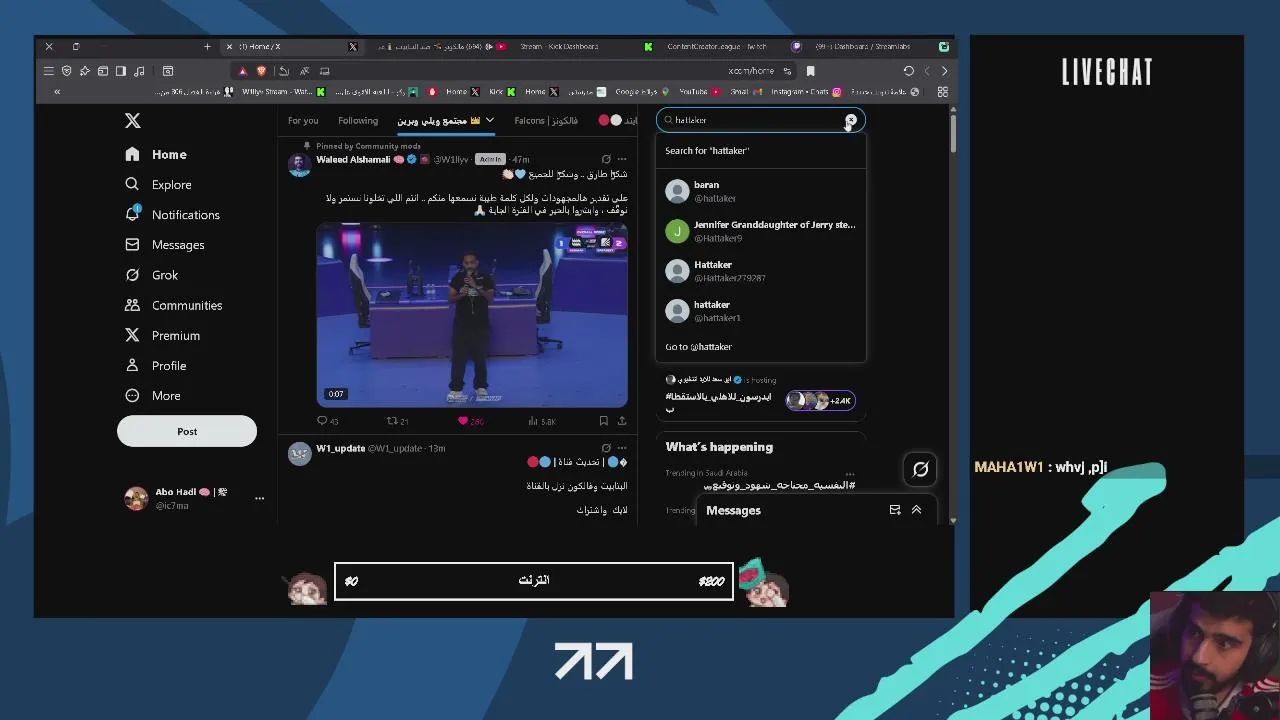
Task: Open site settings icon in address bar
Action: (x=787, y=71)
